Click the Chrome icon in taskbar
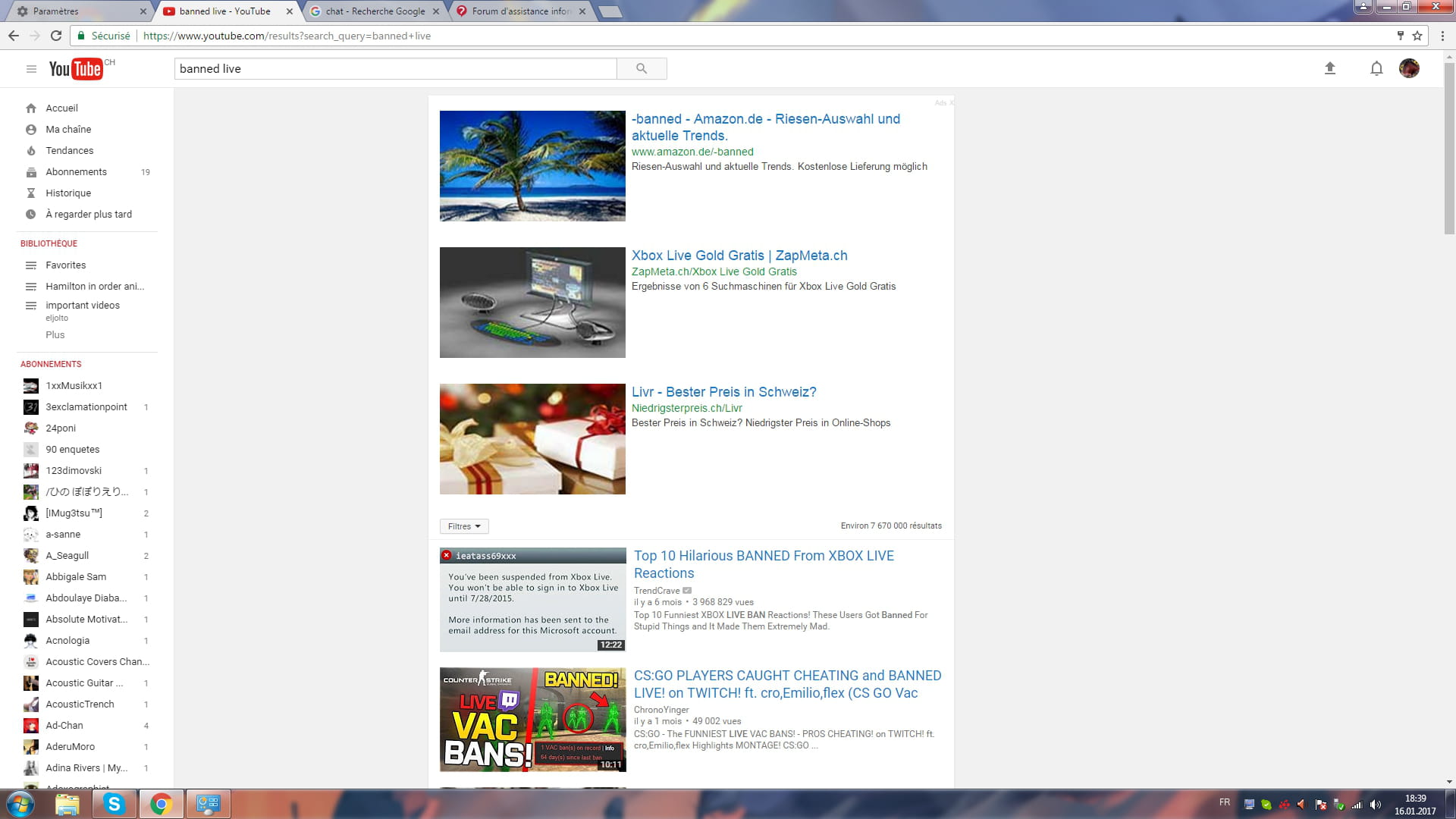 tap(161, 804)
